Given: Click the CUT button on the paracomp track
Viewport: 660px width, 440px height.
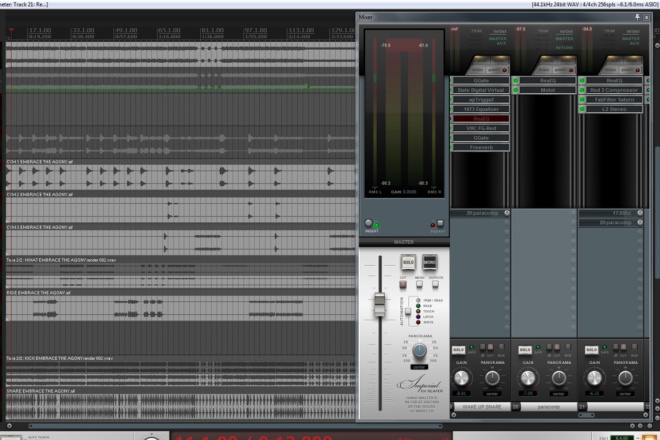Looking at the screenshot, I should 557,347.
